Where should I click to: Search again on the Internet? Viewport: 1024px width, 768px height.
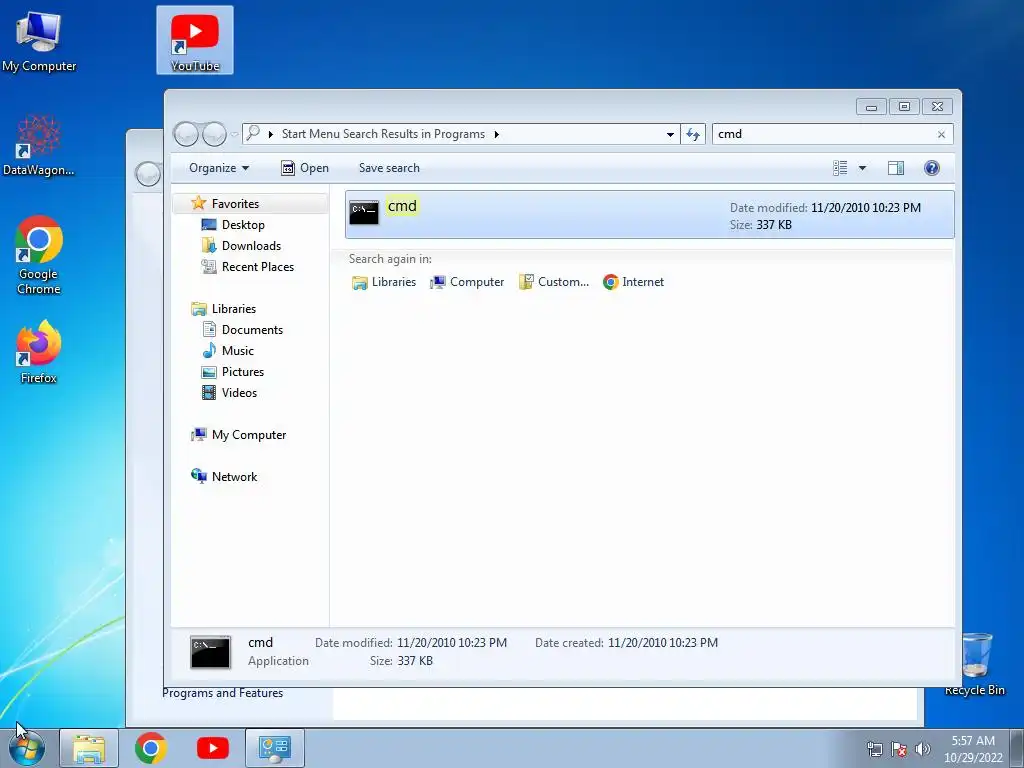pos(633,282)
